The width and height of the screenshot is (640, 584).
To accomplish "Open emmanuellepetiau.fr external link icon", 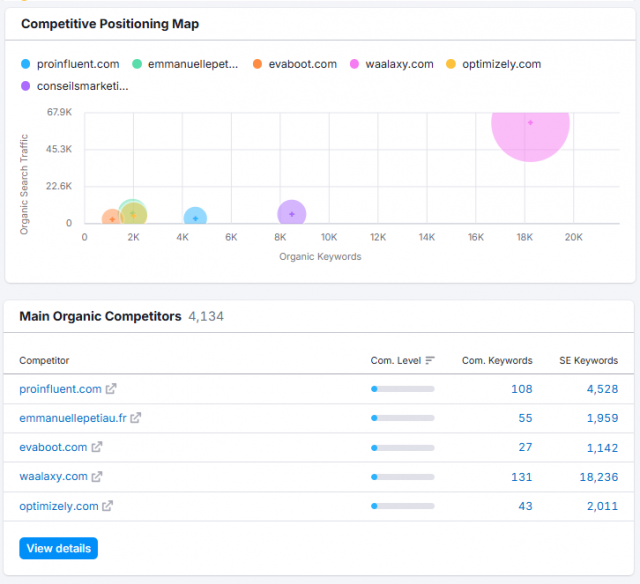I will [x=136, y=417].
